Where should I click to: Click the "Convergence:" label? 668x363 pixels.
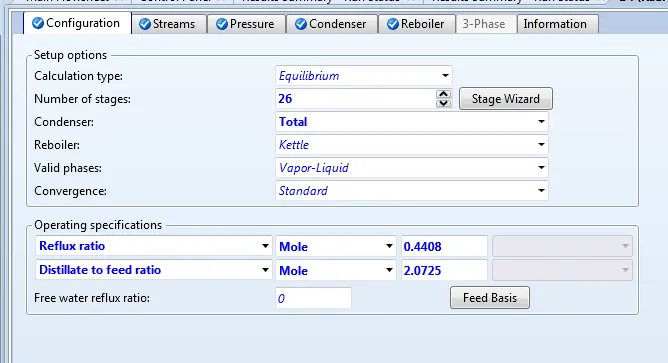70,191
